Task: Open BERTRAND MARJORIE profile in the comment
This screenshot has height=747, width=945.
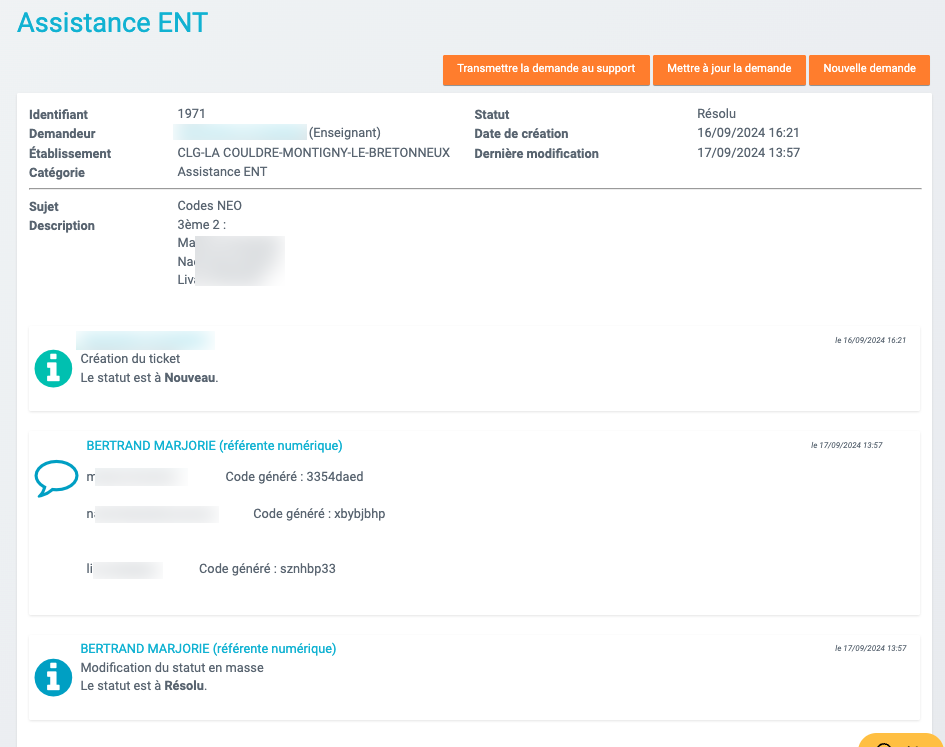Action: (x=214, y=446)
